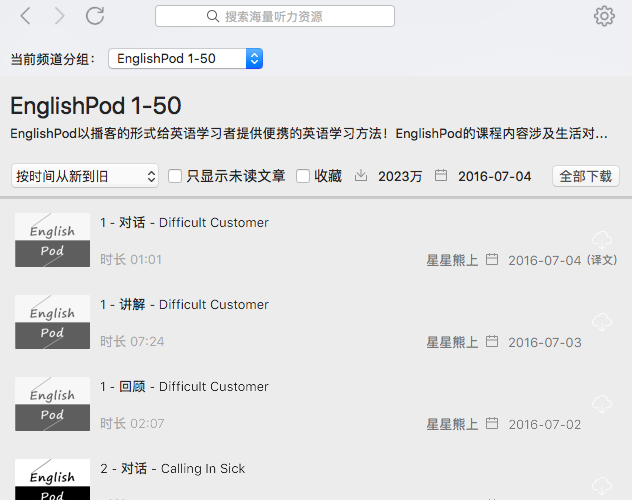Download episode 1 - 讲解 via cloud icon

(x=602, y=322)
